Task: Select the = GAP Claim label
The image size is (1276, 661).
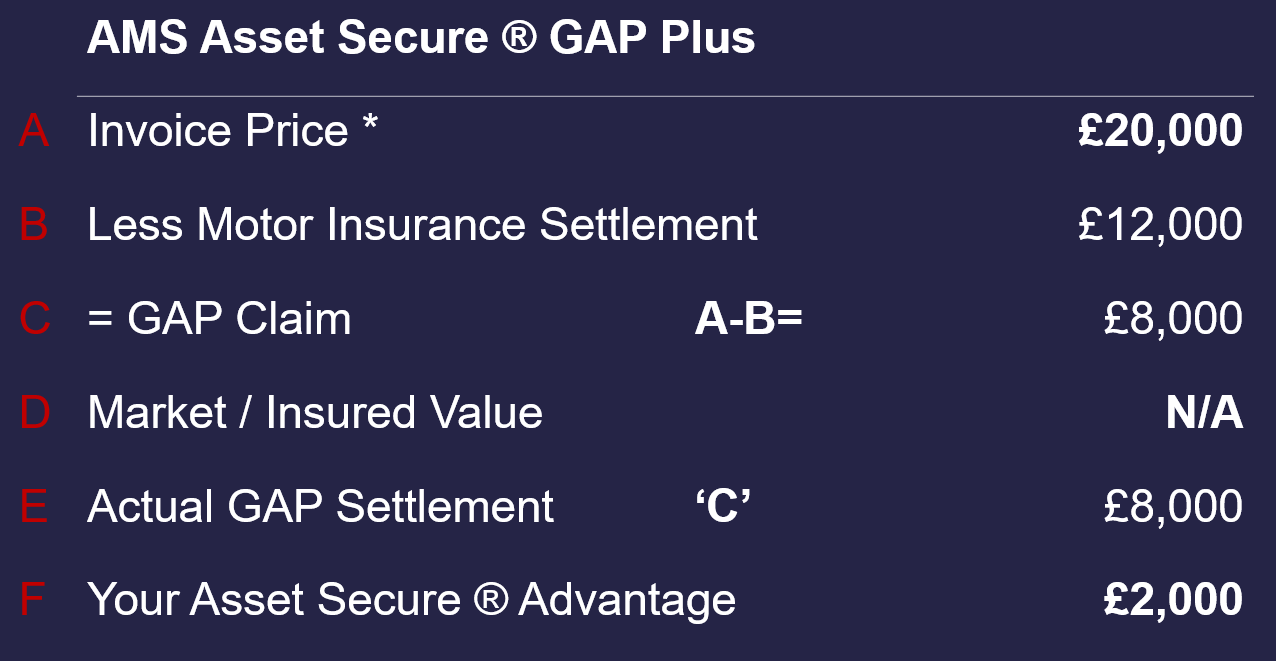Action: (x=219, y=319)
